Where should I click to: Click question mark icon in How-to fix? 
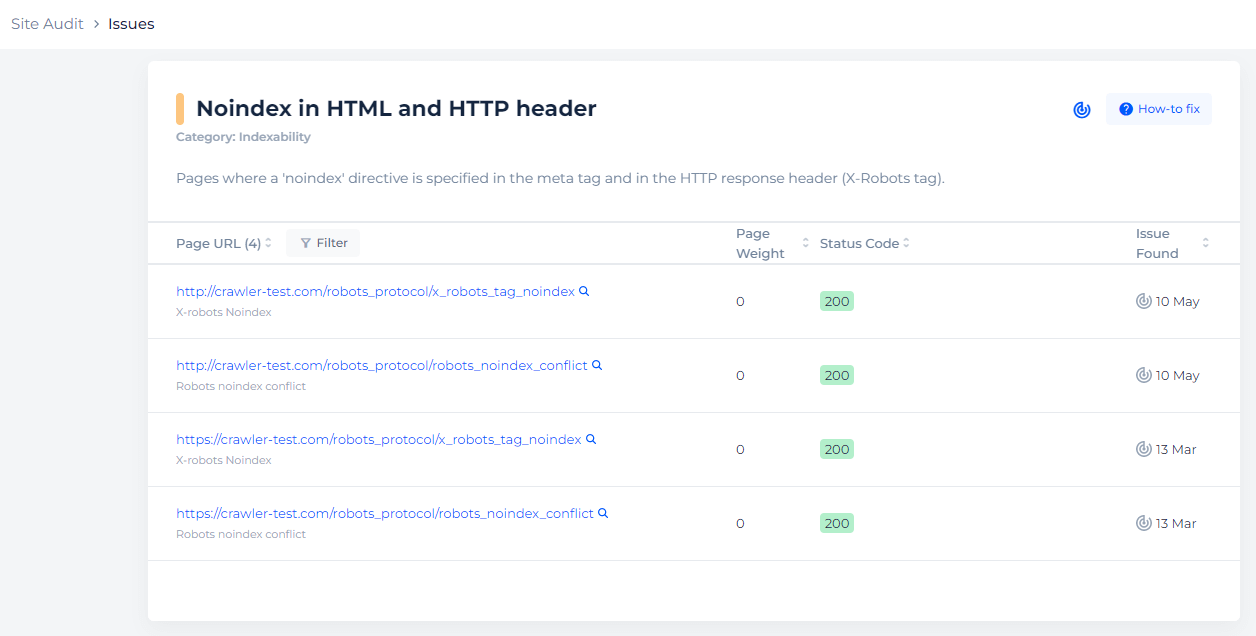[1126, 109]
